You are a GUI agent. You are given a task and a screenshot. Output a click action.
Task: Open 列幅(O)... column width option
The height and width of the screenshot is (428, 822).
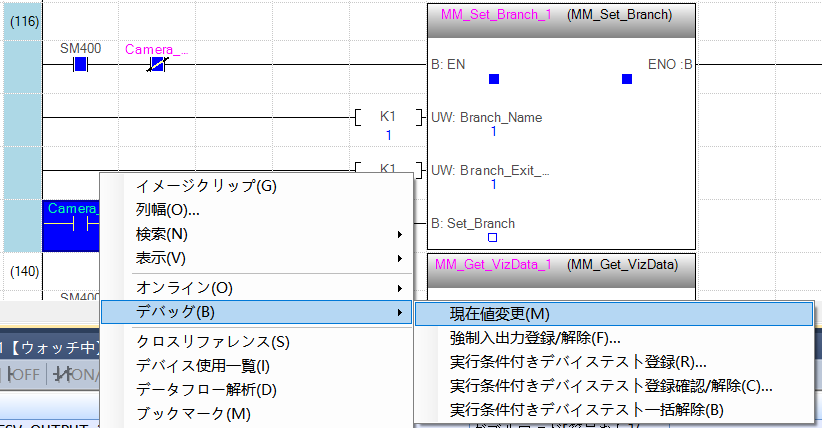pos(168,210)
